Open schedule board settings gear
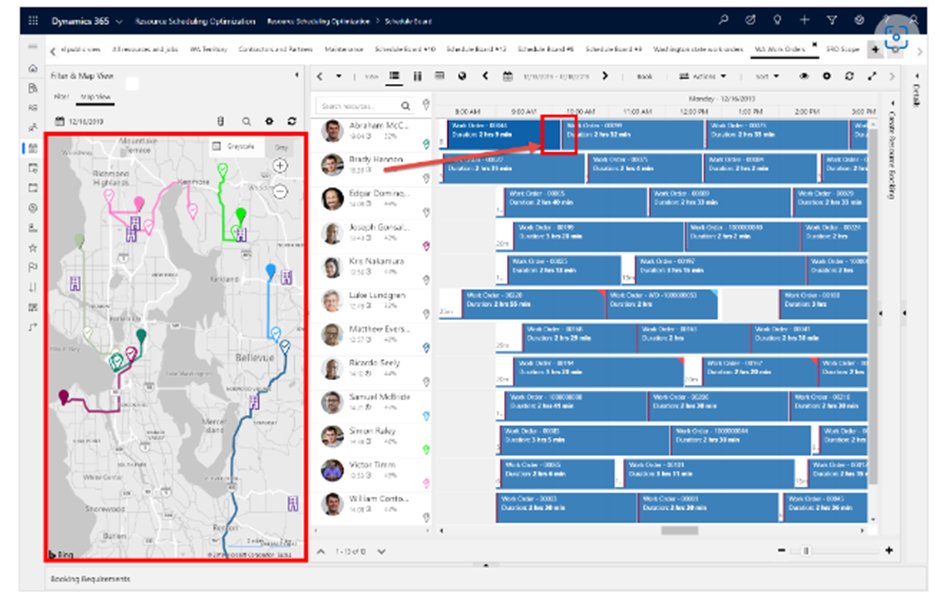 [827, 76]
